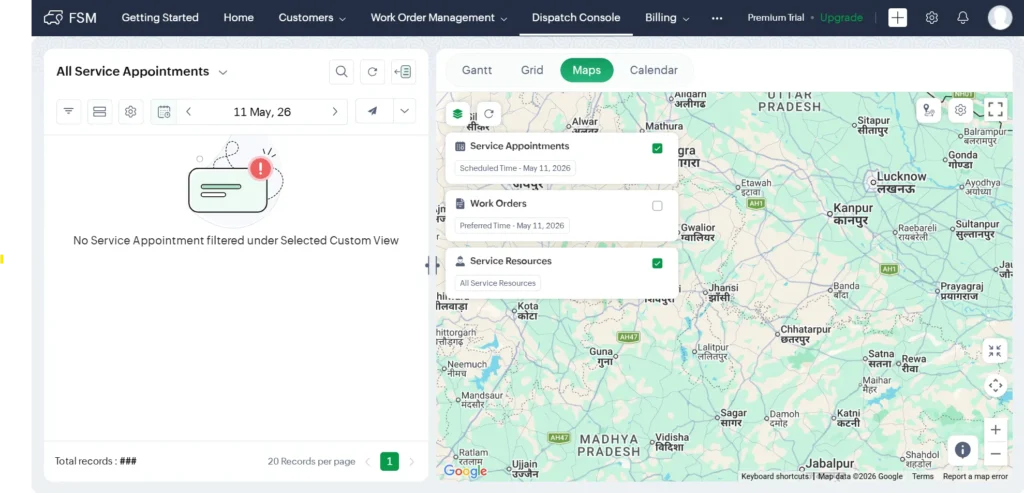Open the map Terms link
This screenshot has height=493, width=1024.
(x=922, y=477)
